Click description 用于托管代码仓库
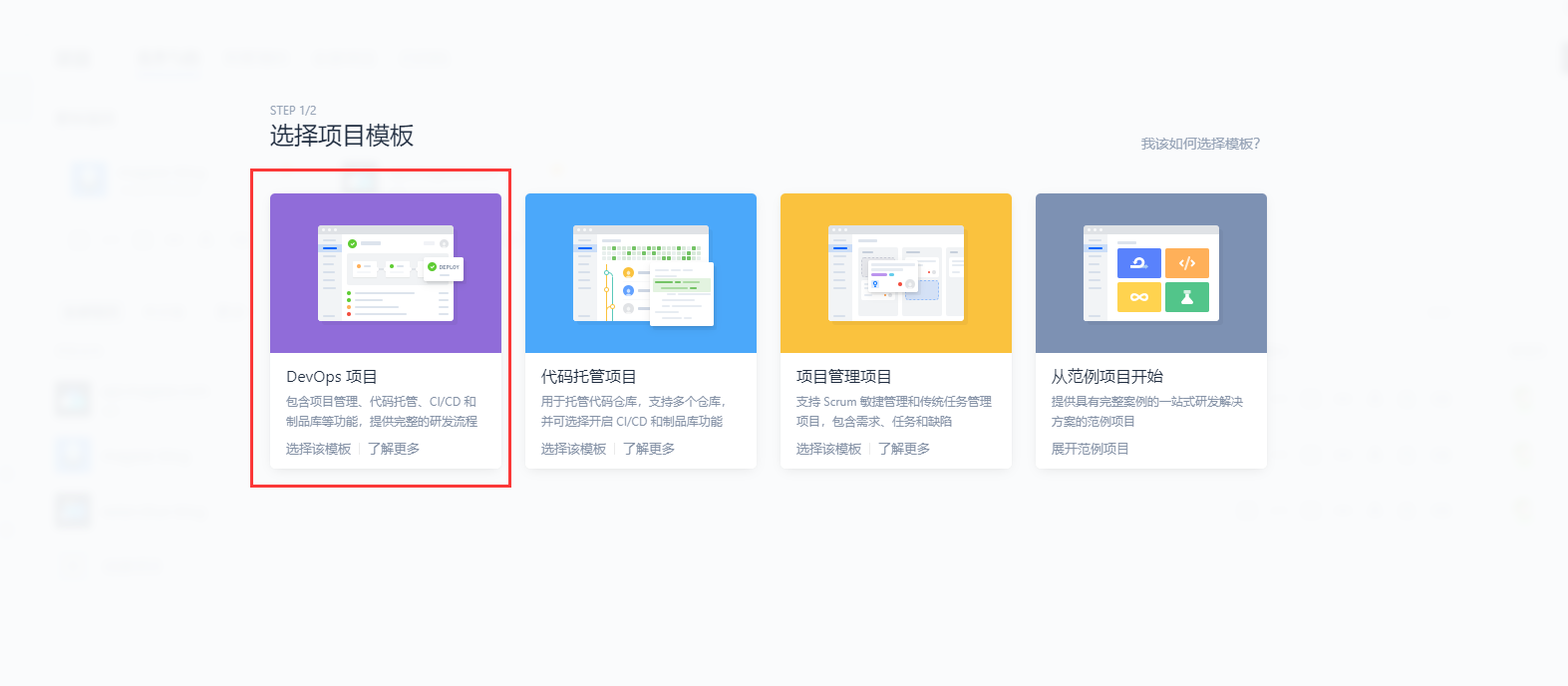This screenshot has height=686, width=1568. click(634, 412)
